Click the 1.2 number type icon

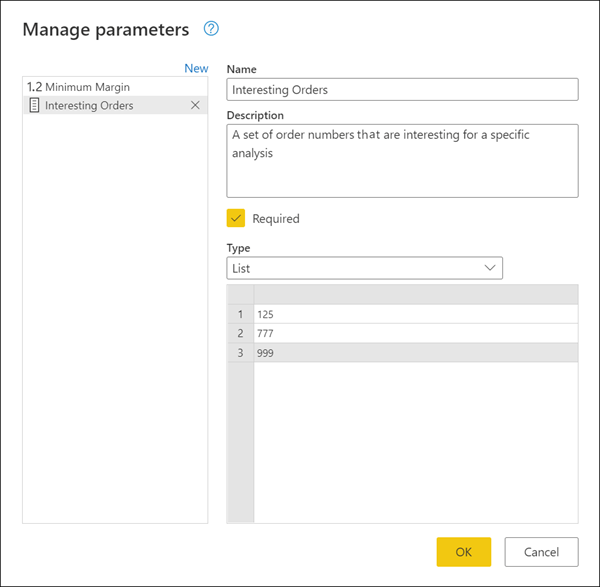click(x=34, y=87)
